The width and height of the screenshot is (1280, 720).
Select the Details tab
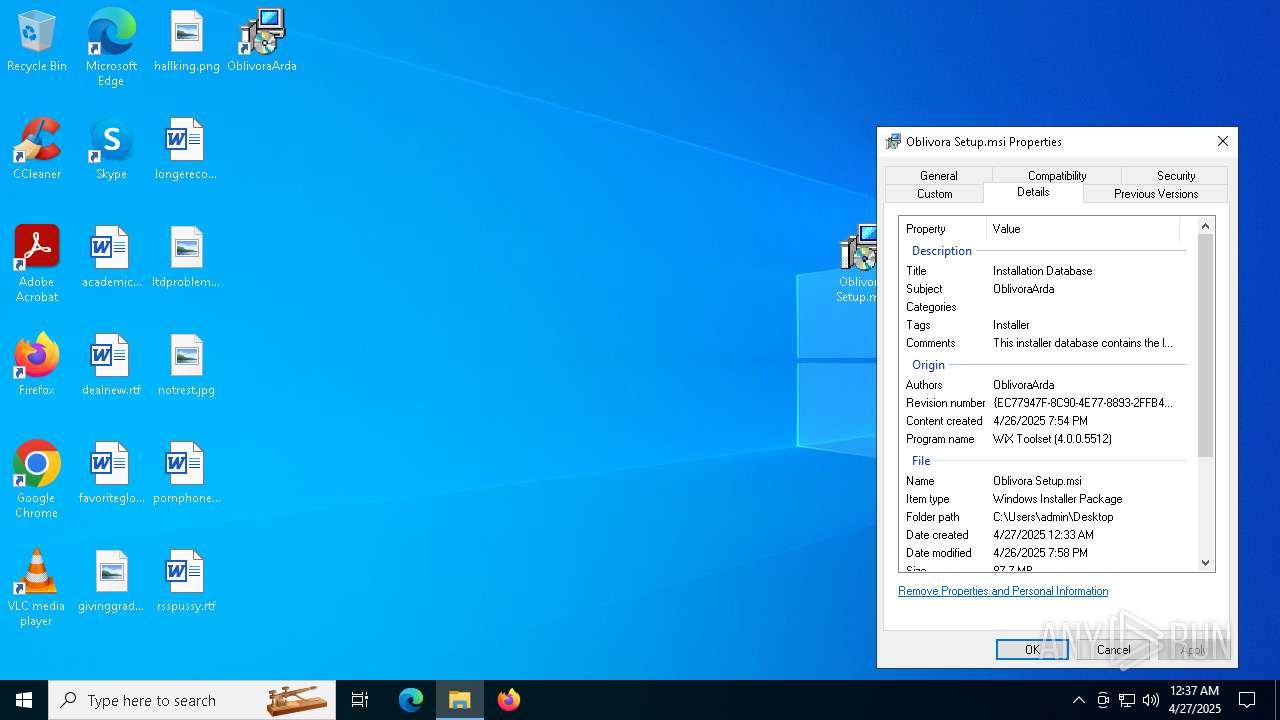point(1033,192)
